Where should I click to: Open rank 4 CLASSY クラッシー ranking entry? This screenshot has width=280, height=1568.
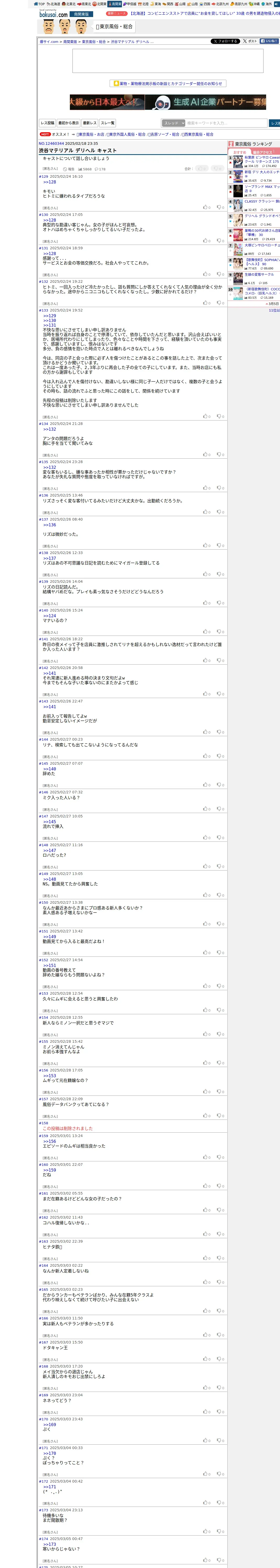262,201
